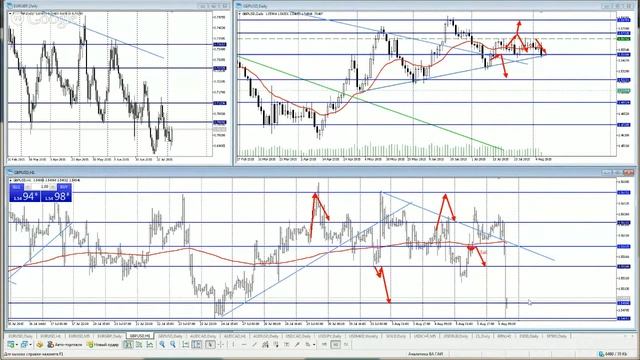Switch to the EURGBP,Daily chart tab
The image size is (640, 360).
tap(109, 336)
